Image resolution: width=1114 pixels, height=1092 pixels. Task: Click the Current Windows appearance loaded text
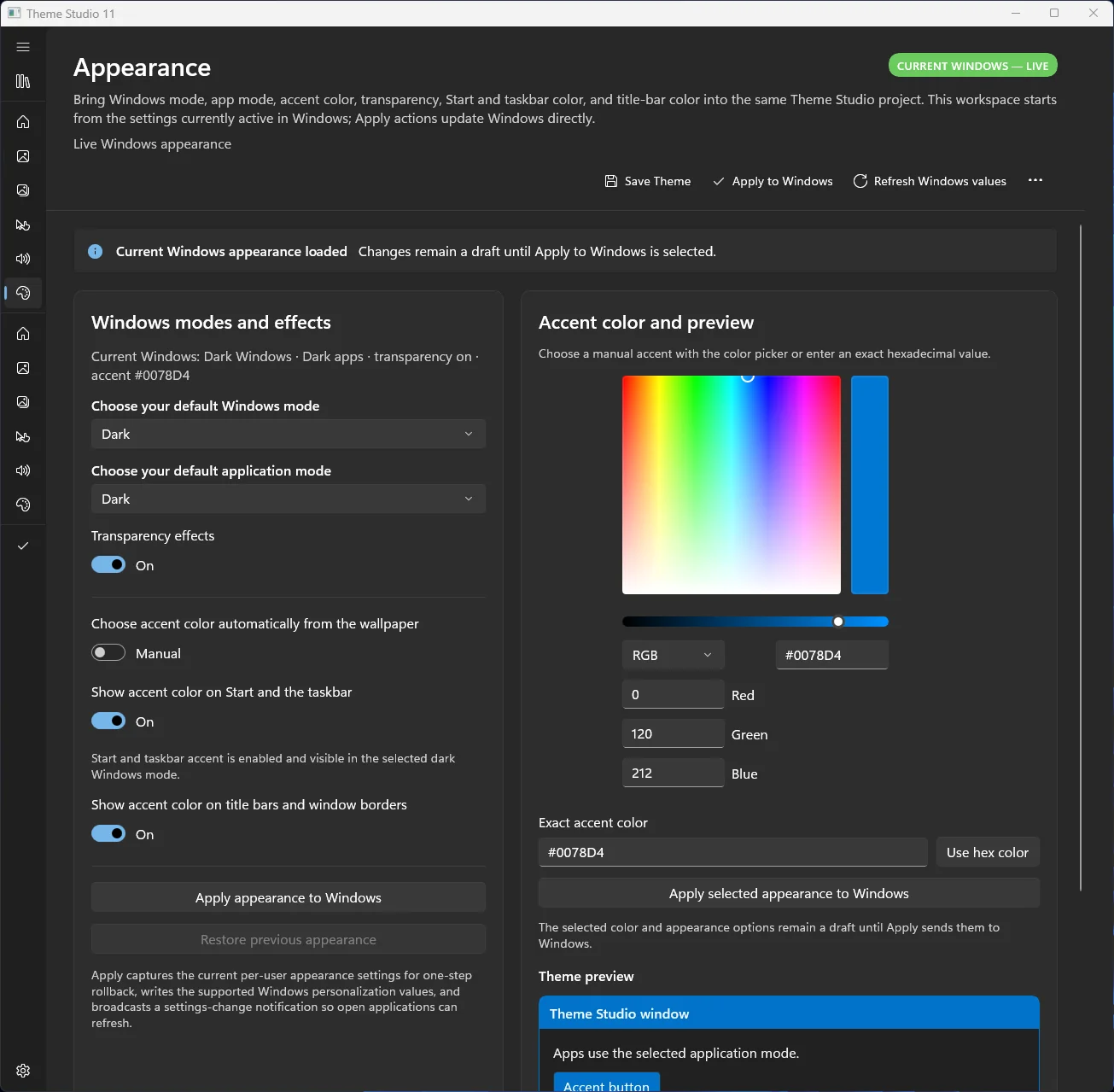pyautogui.click(x=231, y=251)
